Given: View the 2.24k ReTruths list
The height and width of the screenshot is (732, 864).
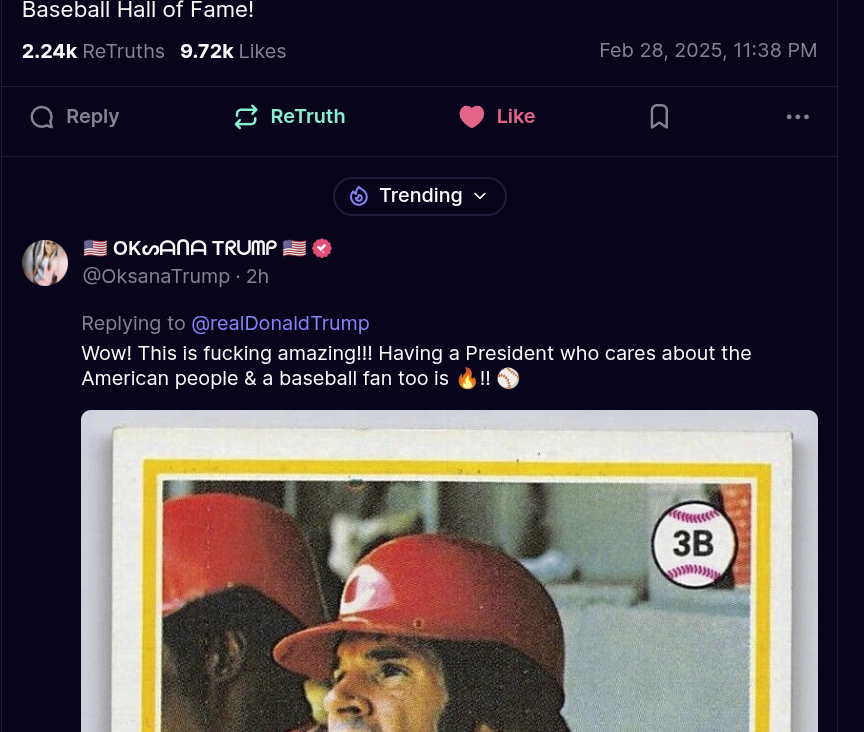Looking at the screenshot, I should (93, 51).
